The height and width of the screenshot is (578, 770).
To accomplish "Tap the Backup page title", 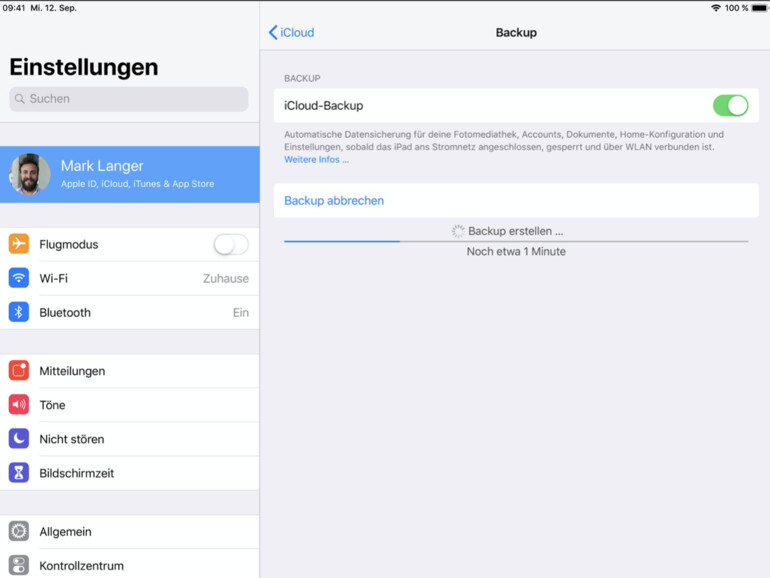I will 516,32.
